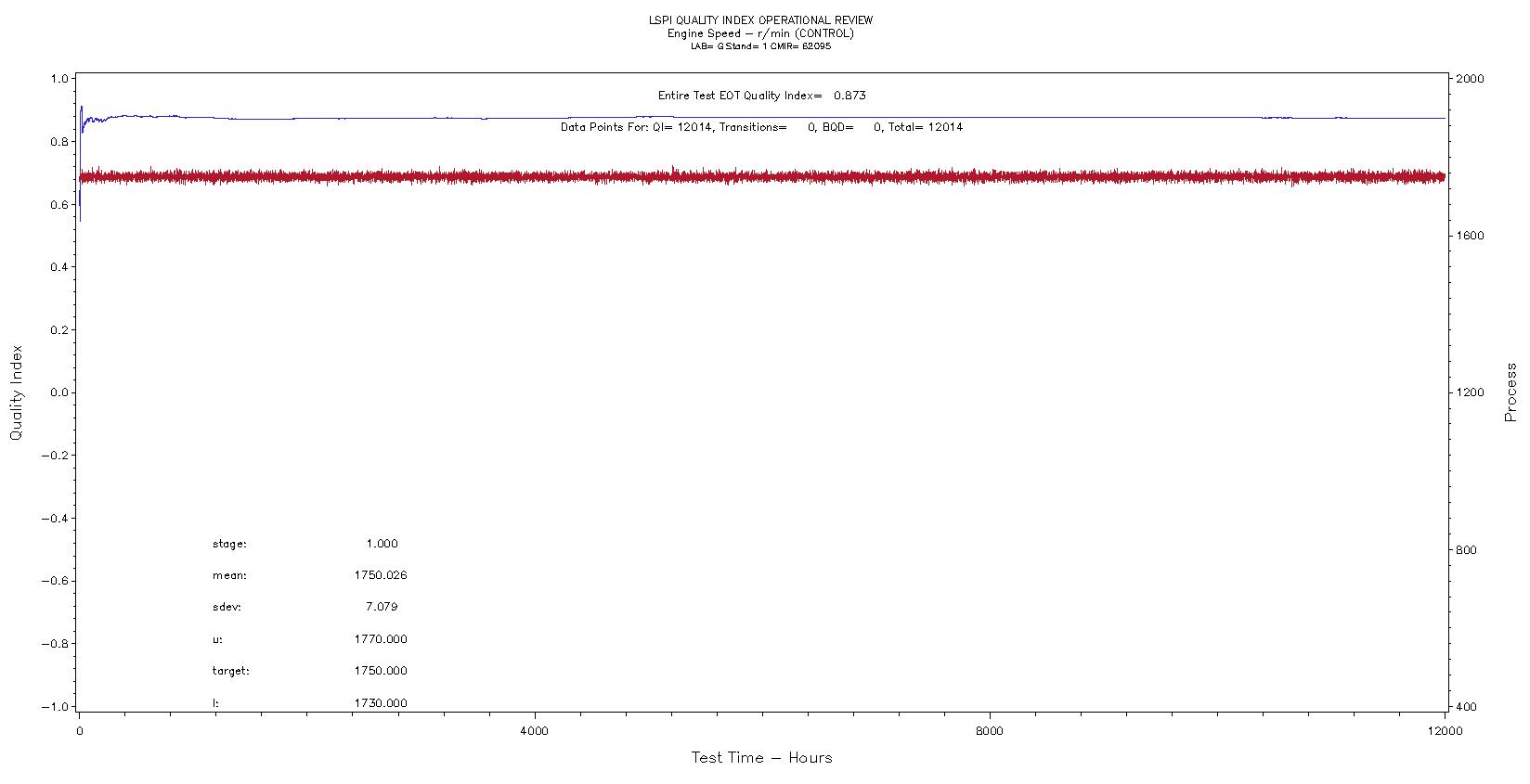Screen dimensions: 1530x784
Task: Click the '0.6' left axis label
Action: [x=59, y=205]
